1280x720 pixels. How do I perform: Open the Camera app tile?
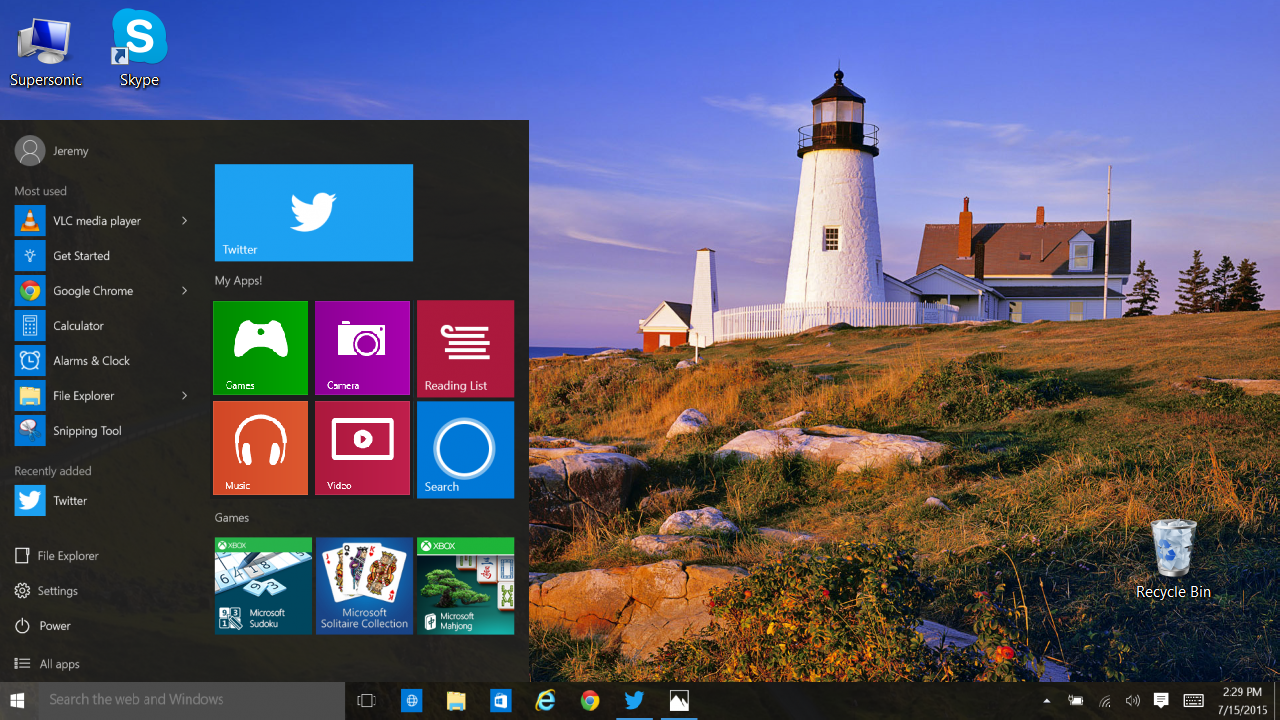362,347
